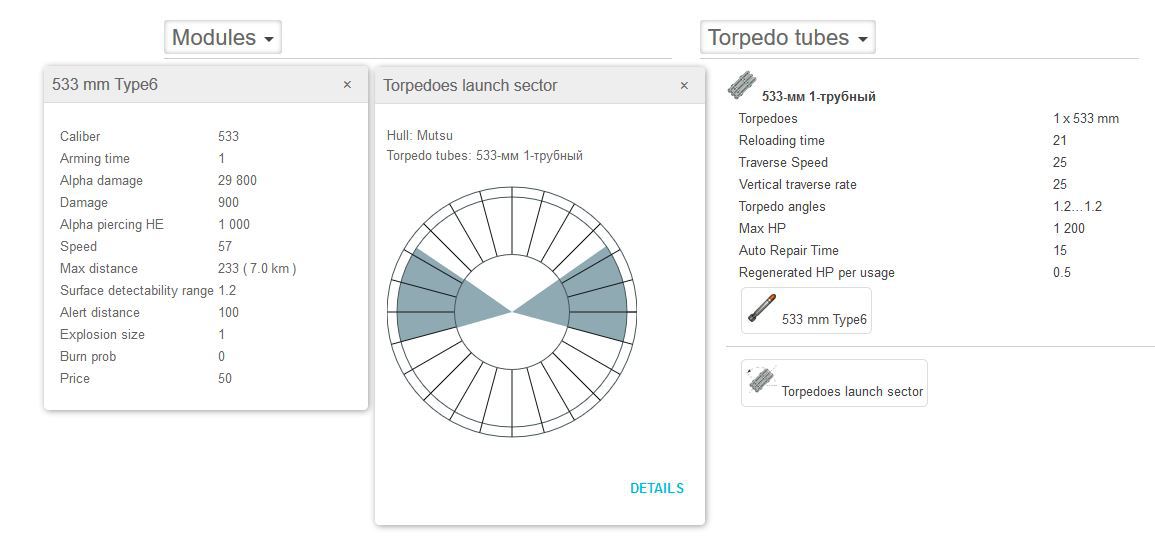This screenshot has width=1155, height=543.
Task: Click the 533 mm Type6 panel title
Action: click(x=105, y=85)
